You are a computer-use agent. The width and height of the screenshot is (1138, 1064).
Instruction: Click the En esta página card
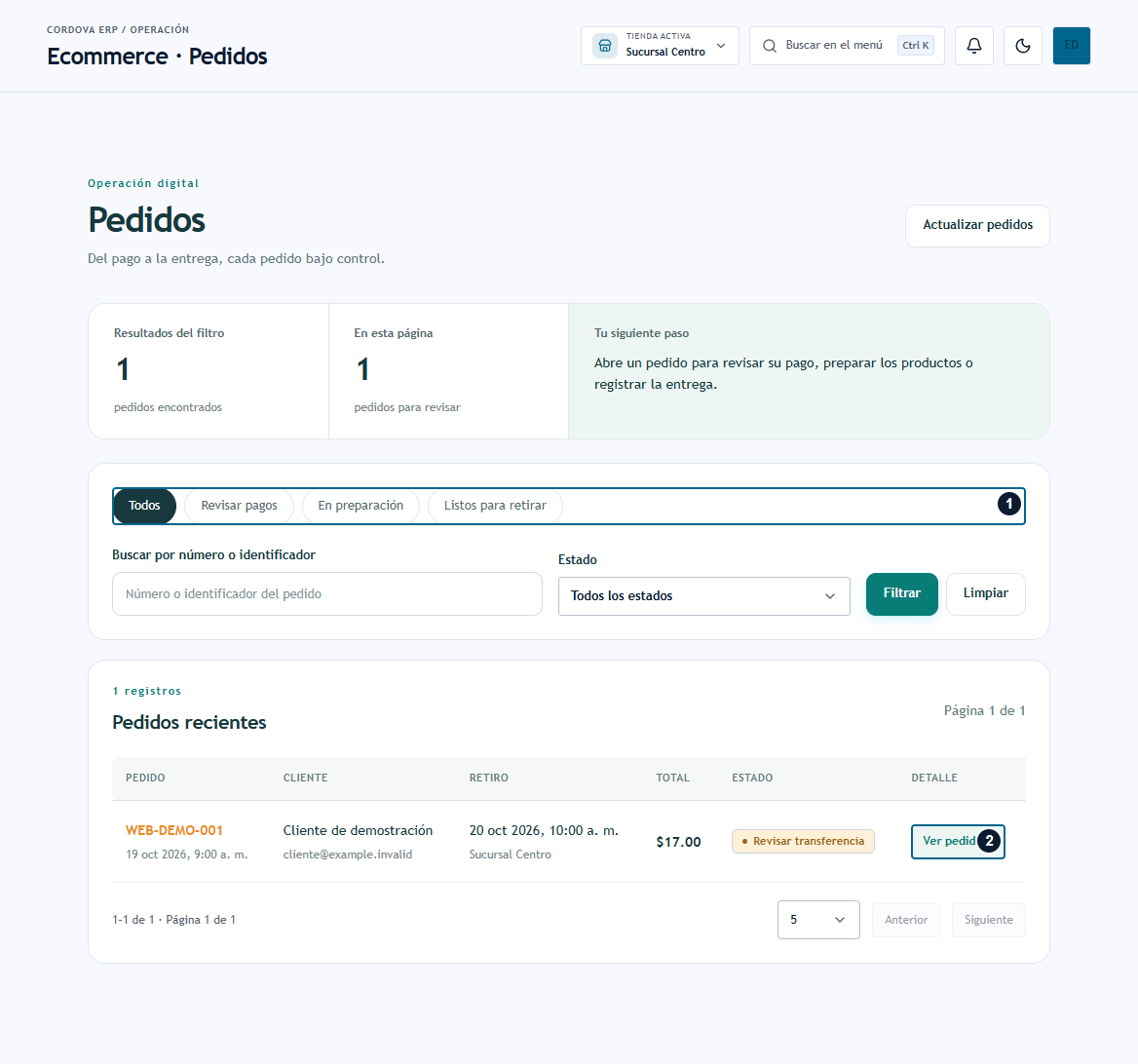448,371
